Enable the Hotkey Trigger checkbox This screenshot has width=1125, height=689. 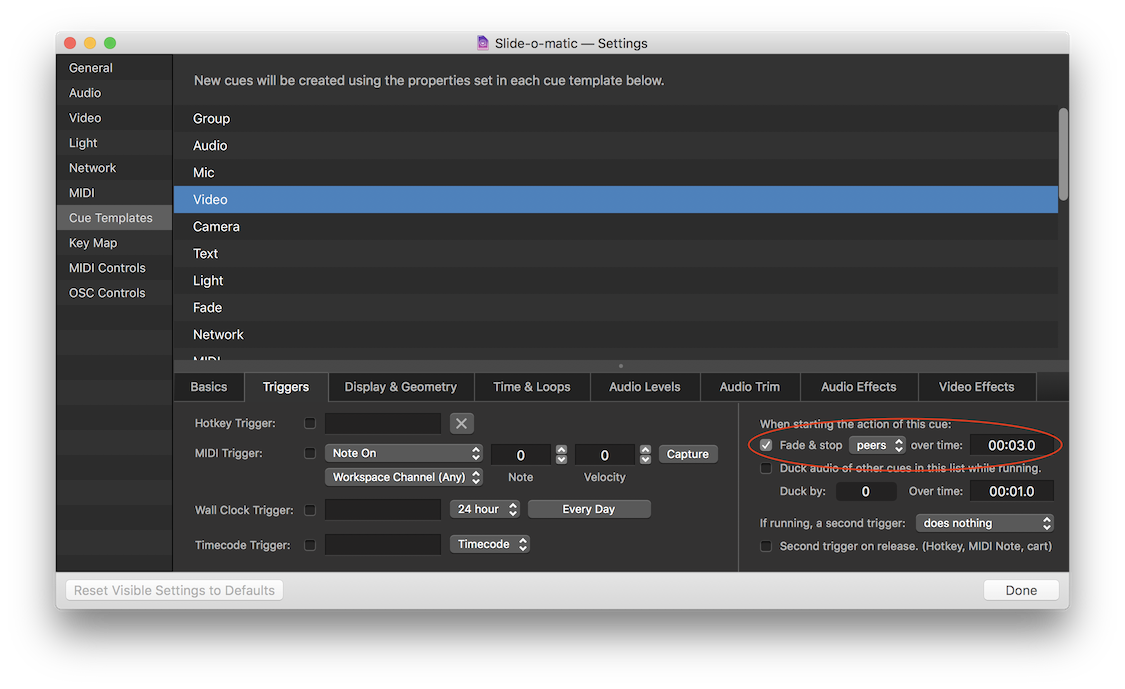pos(310,423)
